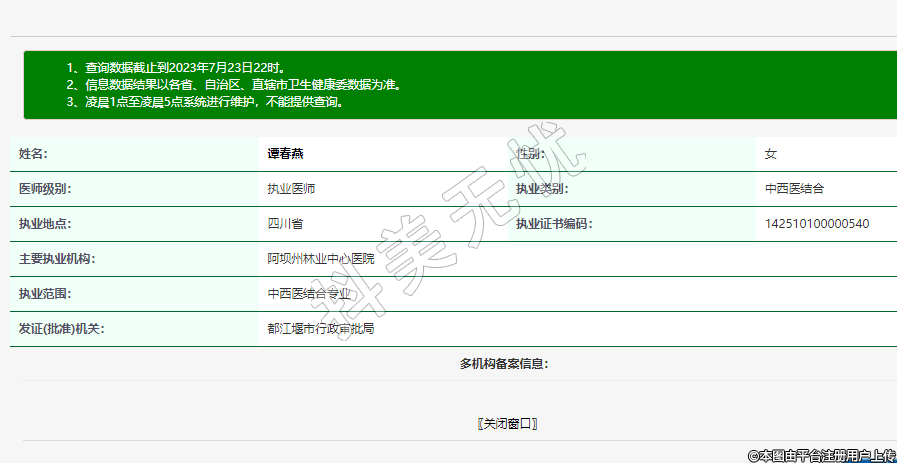Click the 医师级别 field label
Viewport: 897px width, 463px height.
[x=45, y=189]
